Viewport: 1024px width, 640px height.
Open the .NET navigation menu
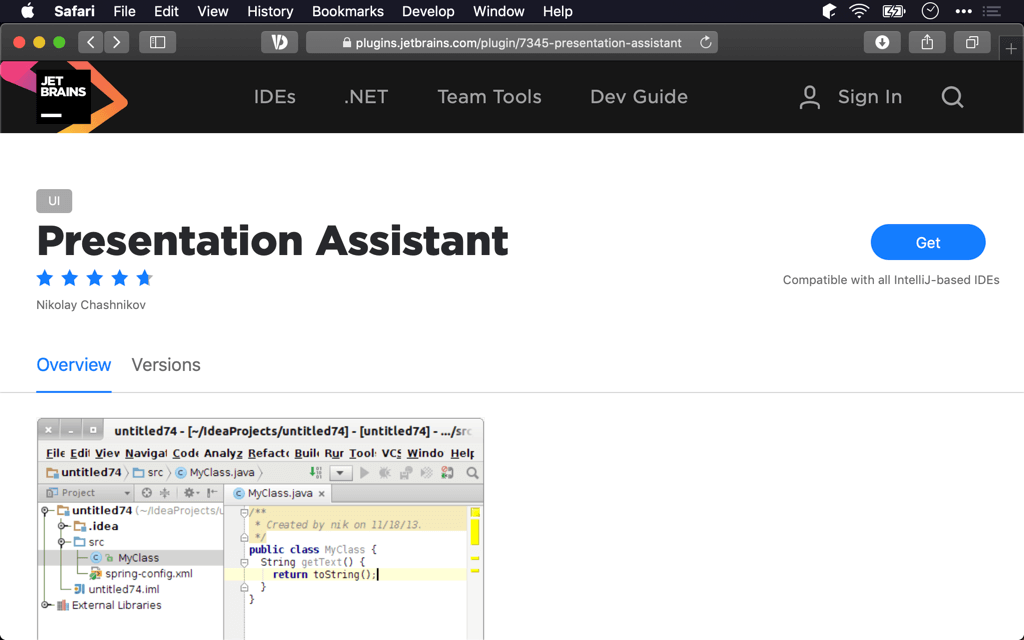pos(365,97)
